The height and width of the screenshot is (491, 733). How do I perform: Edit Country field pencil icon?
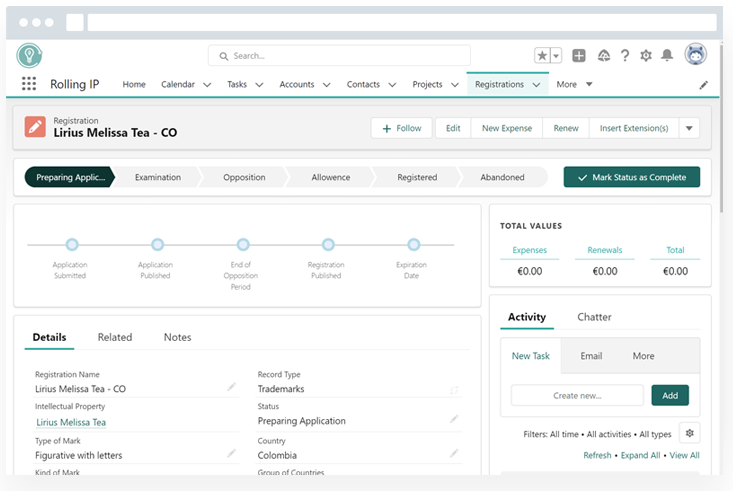pyautogui.click(x=454, y=453)
